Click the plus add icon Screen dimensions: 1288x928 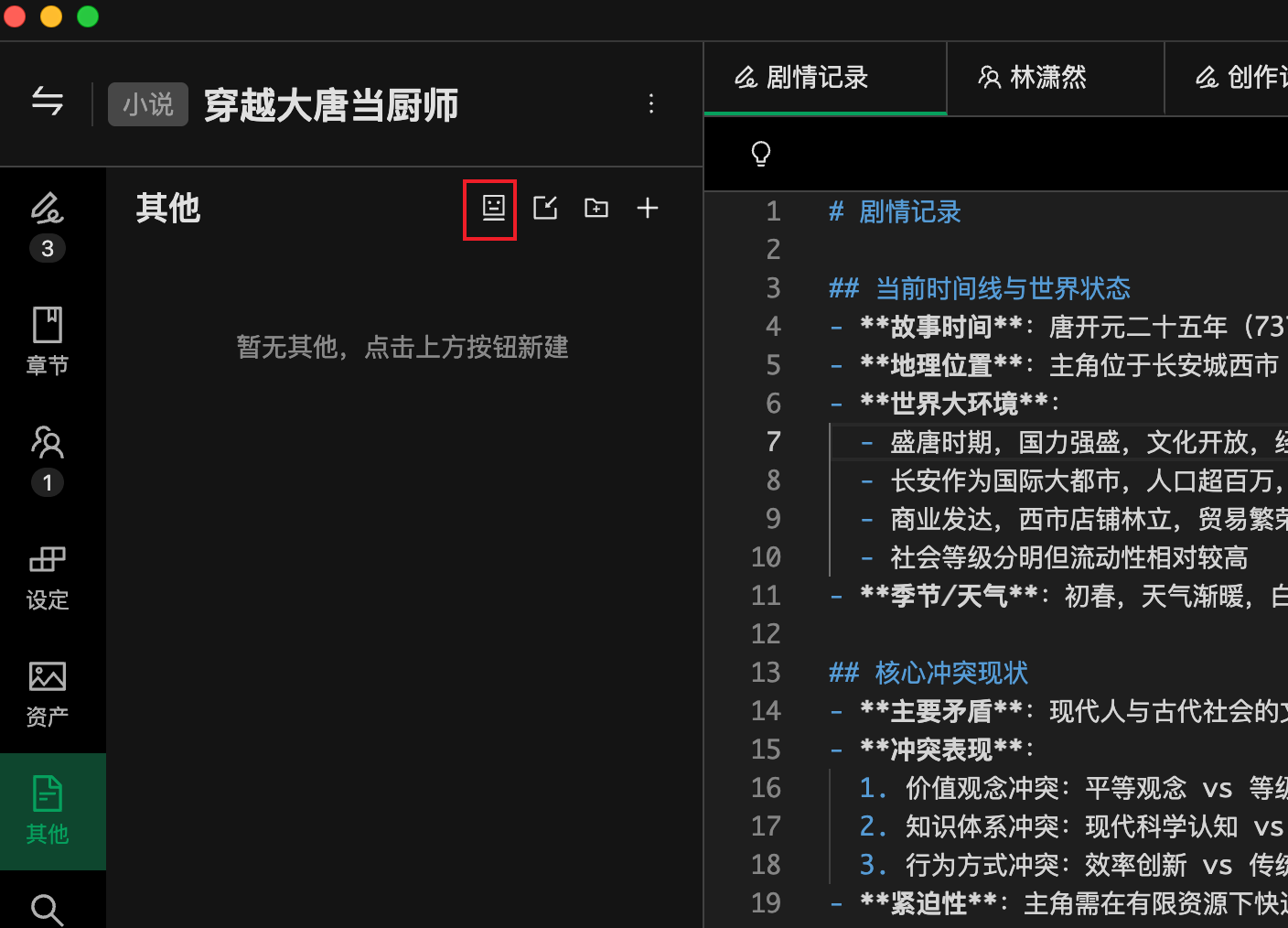pos(648,209)
